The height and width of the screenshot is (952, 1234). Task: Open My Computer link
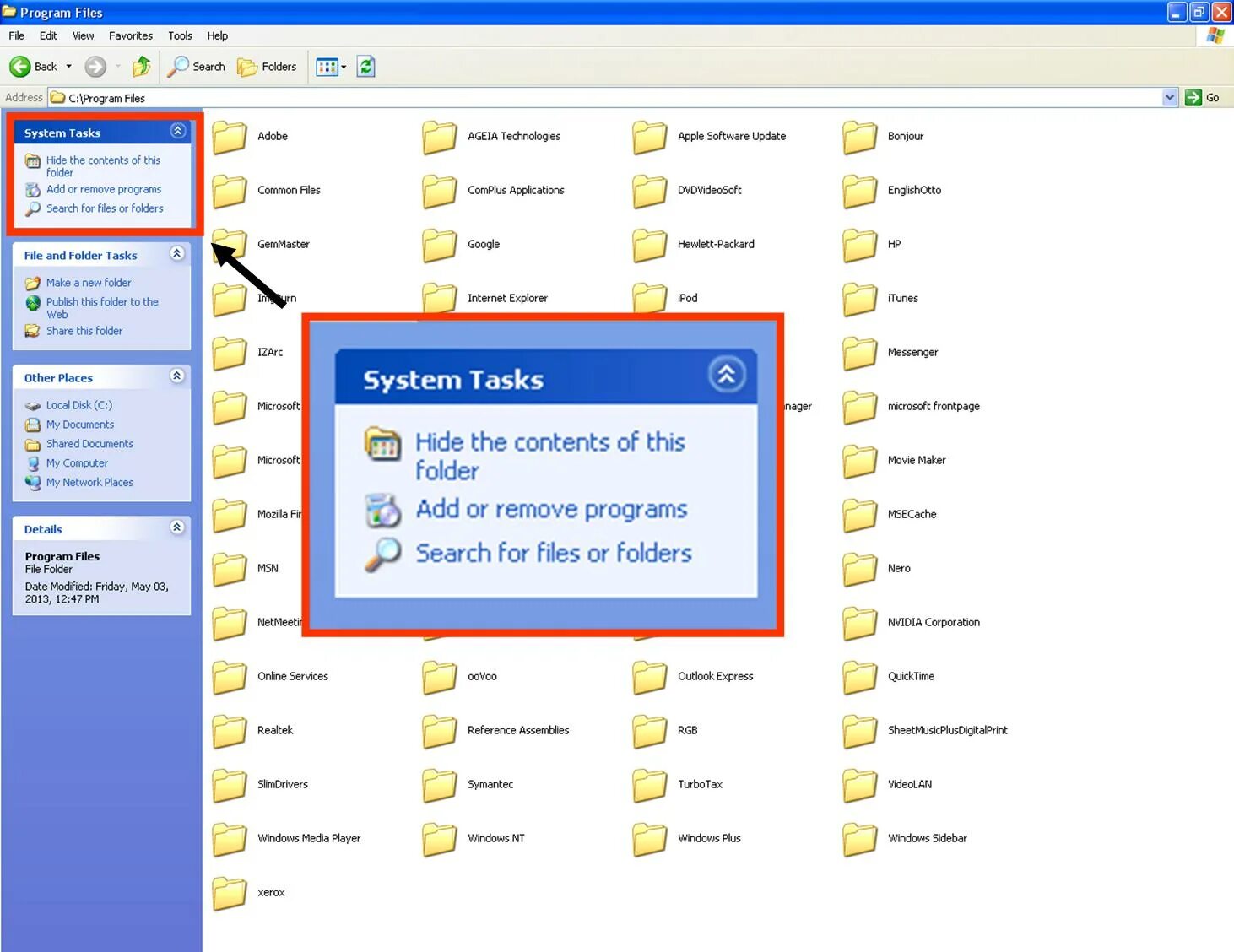point(77,463)
